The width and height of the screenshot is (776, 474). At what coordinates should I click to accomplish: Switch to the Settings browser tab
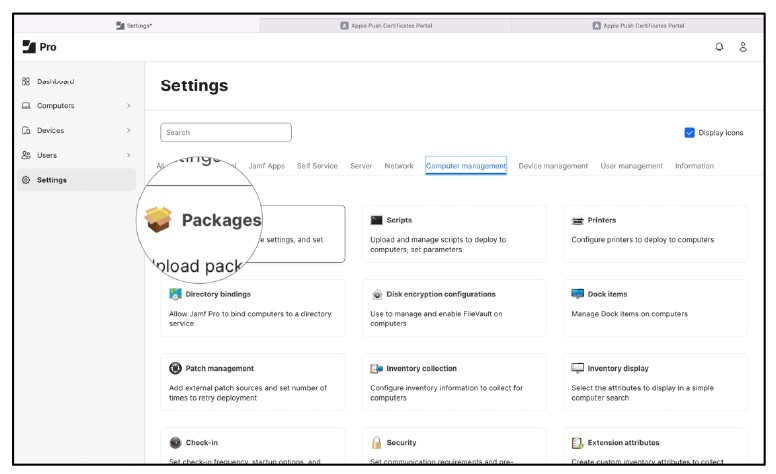[x=137, y=25]
